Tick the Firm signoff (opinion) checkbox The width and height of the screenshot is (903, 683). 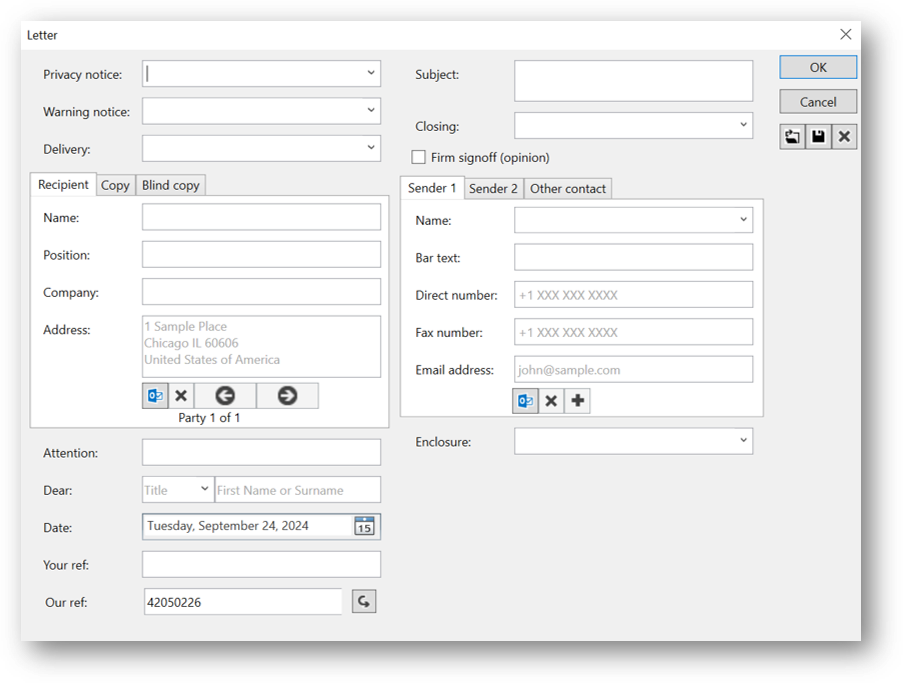[419, 157]
